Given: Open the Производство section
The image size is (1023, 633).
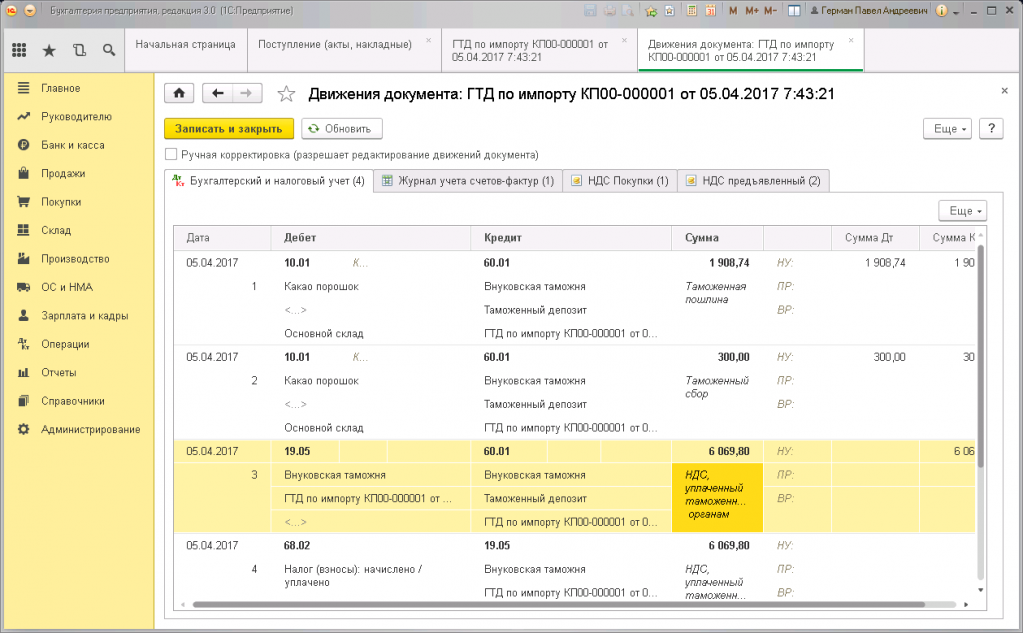Looking at the screenshot, I should 75,258.
